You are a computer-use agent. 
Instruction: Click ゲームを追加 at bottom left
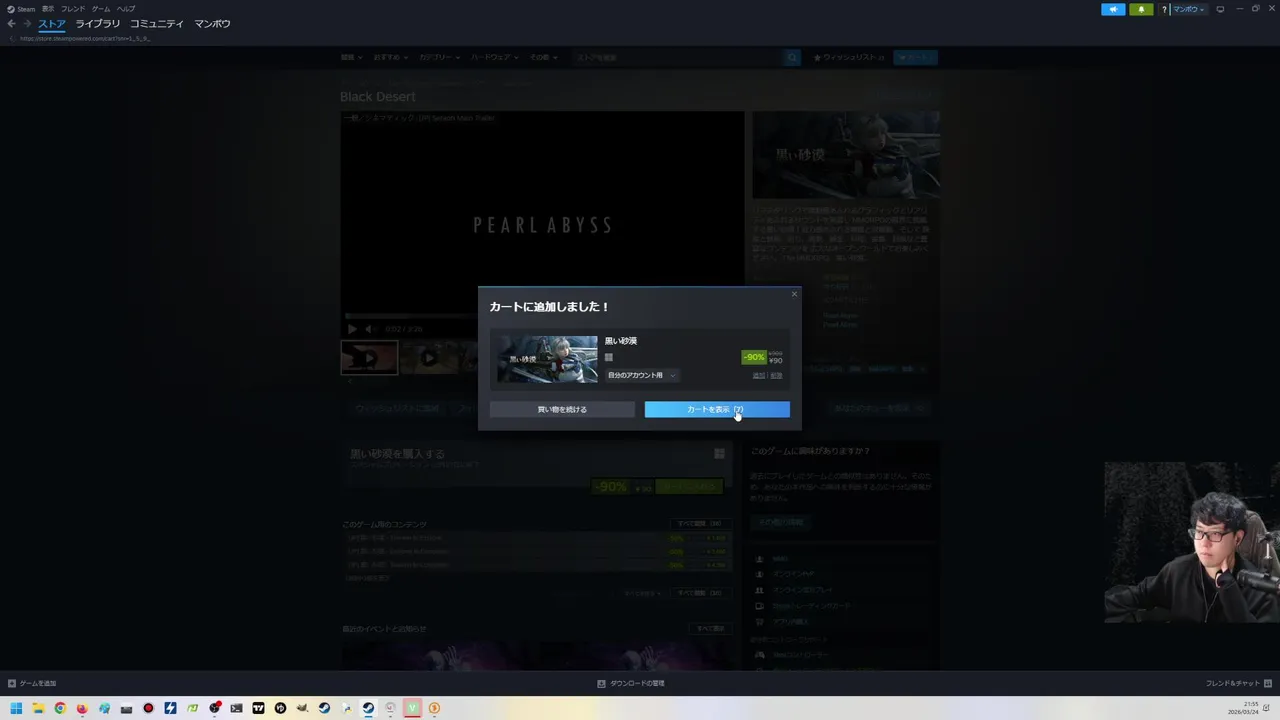click(x=32, y=684)
